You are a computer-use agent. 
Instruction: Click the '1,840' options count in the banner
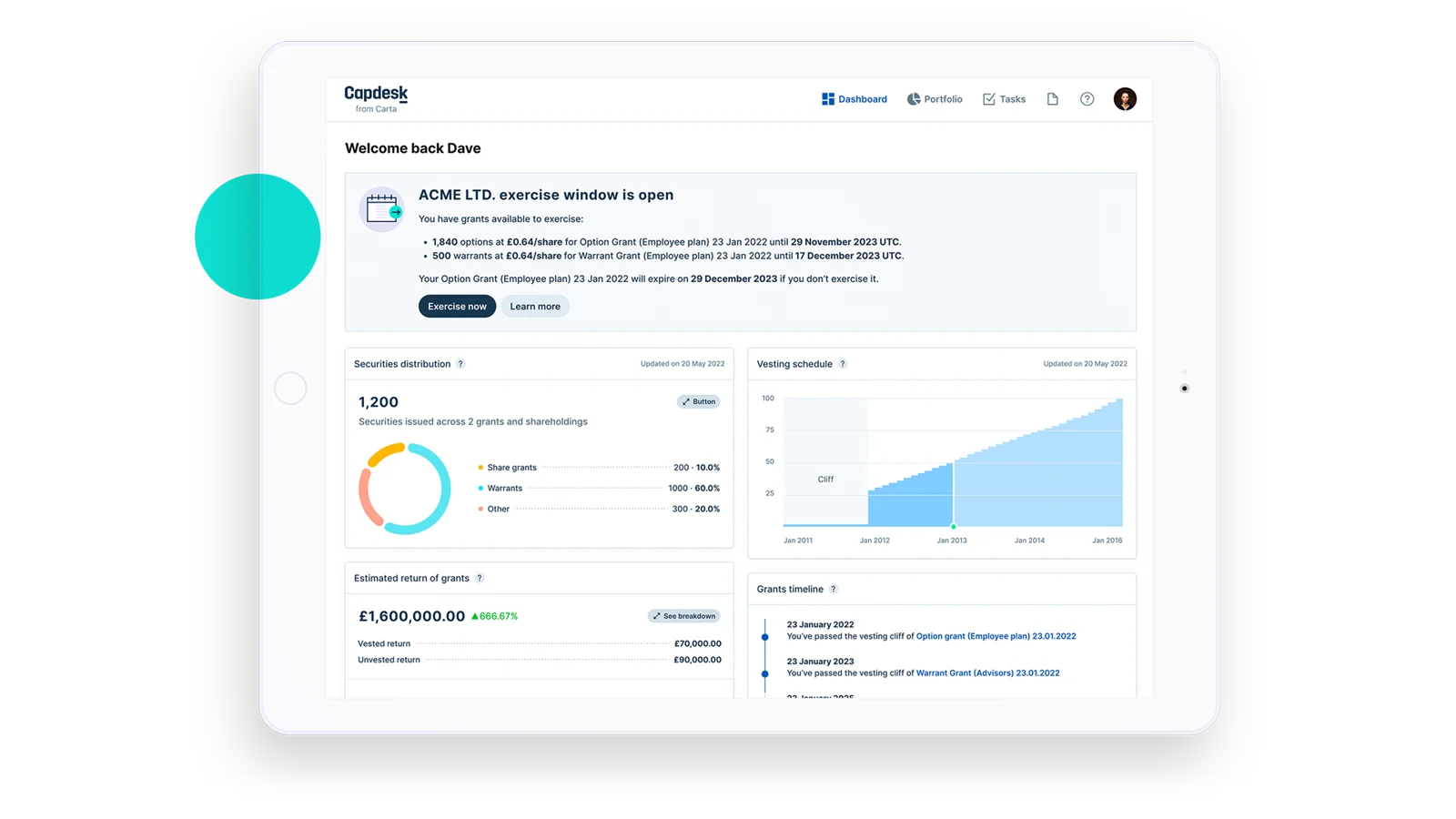pos(445,242)
